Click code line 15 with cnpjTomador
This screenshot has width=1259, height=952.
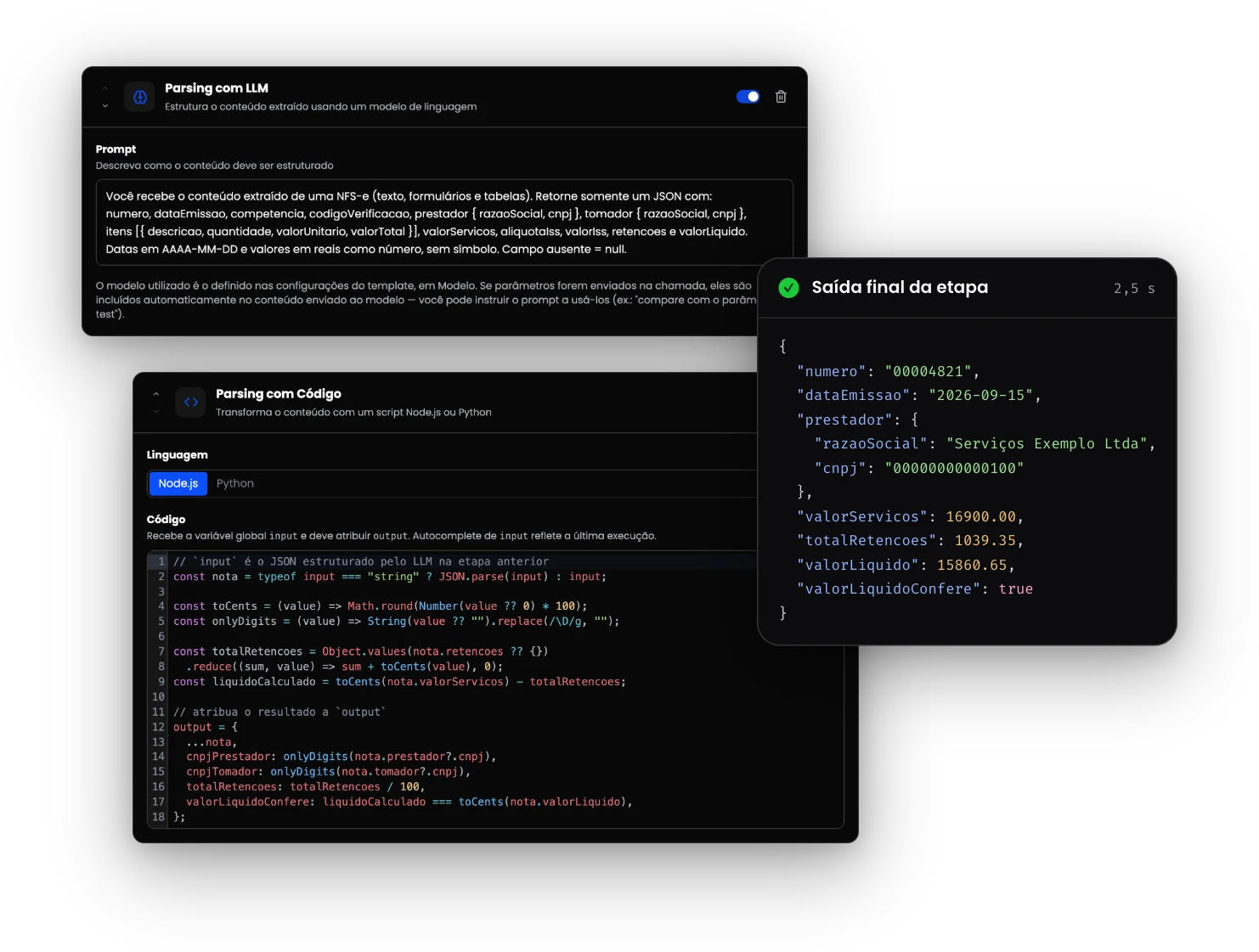(329, 772)
